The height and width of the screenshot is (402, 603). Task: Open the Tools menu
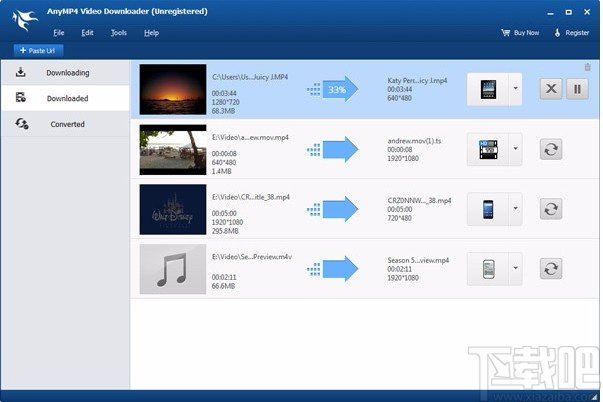[x=118, y=33]
